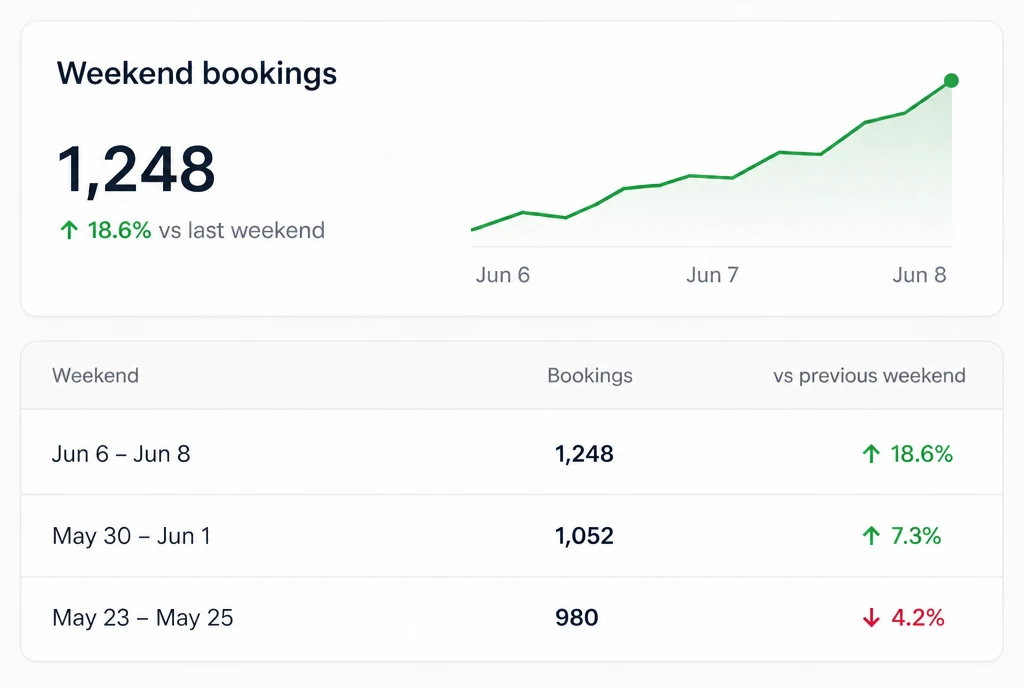Select the 'May 23 – May 25' row label
The height and width of the screenshot is (688, 1024).
(142, 618)
